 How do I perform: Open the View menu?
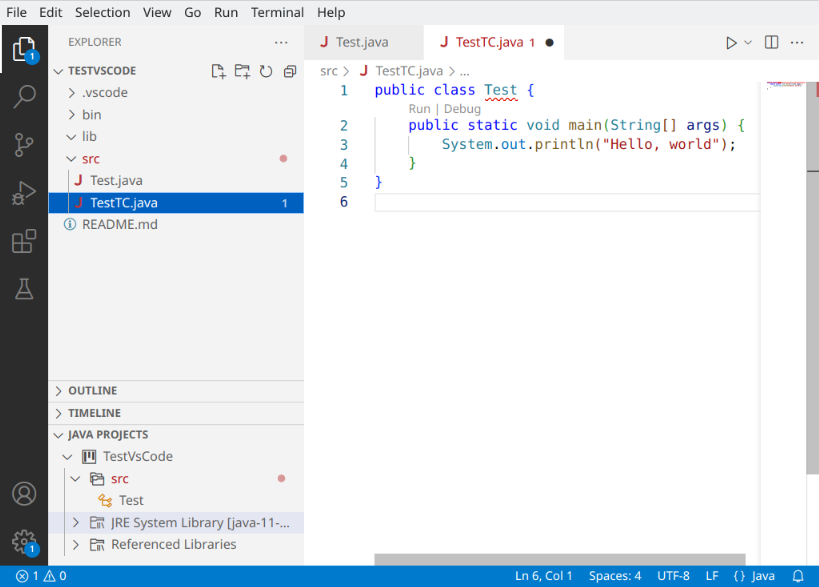coord(157,13)
